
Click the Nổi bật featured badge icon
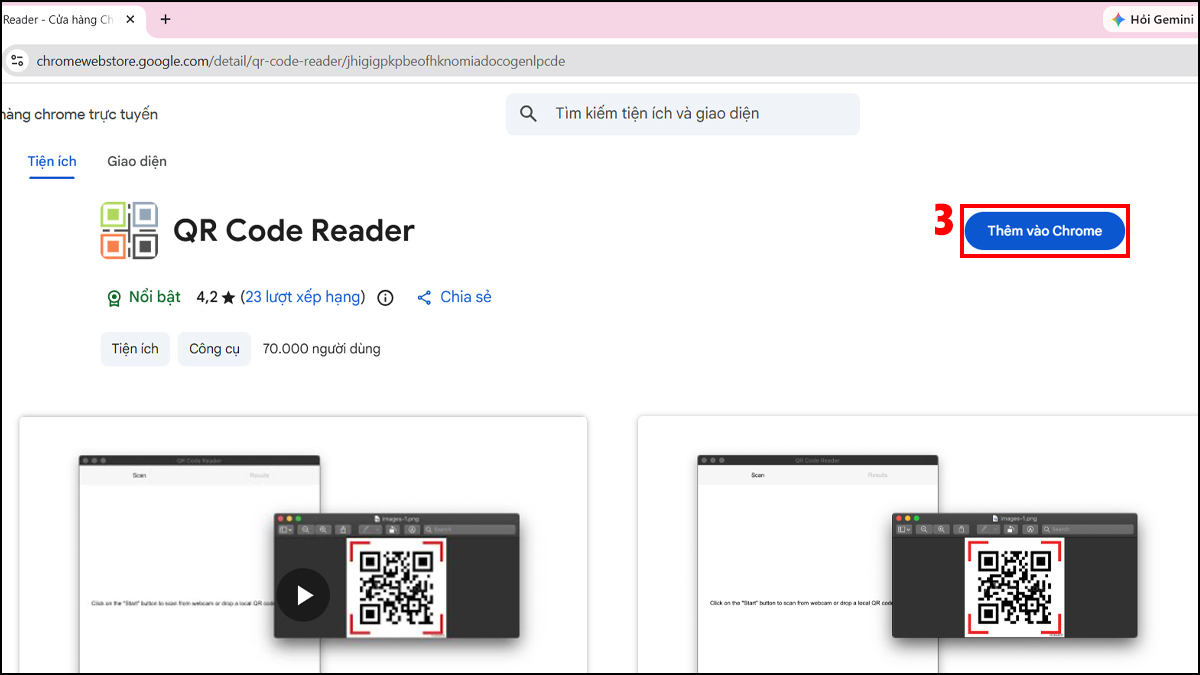pos(114,298)
